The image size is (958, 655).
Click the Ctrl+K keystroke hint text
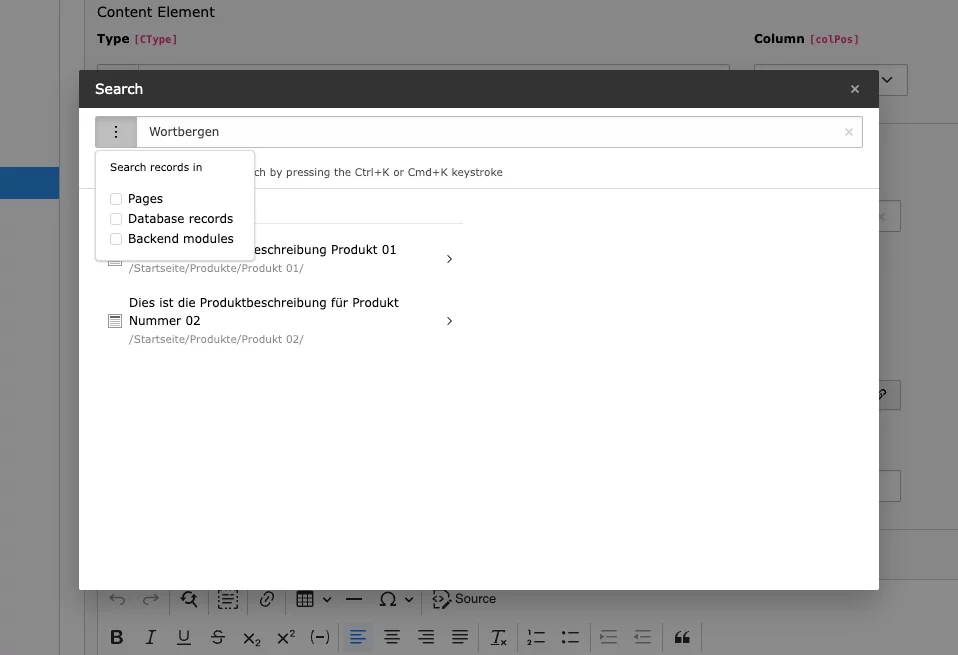tap(378, 172)
